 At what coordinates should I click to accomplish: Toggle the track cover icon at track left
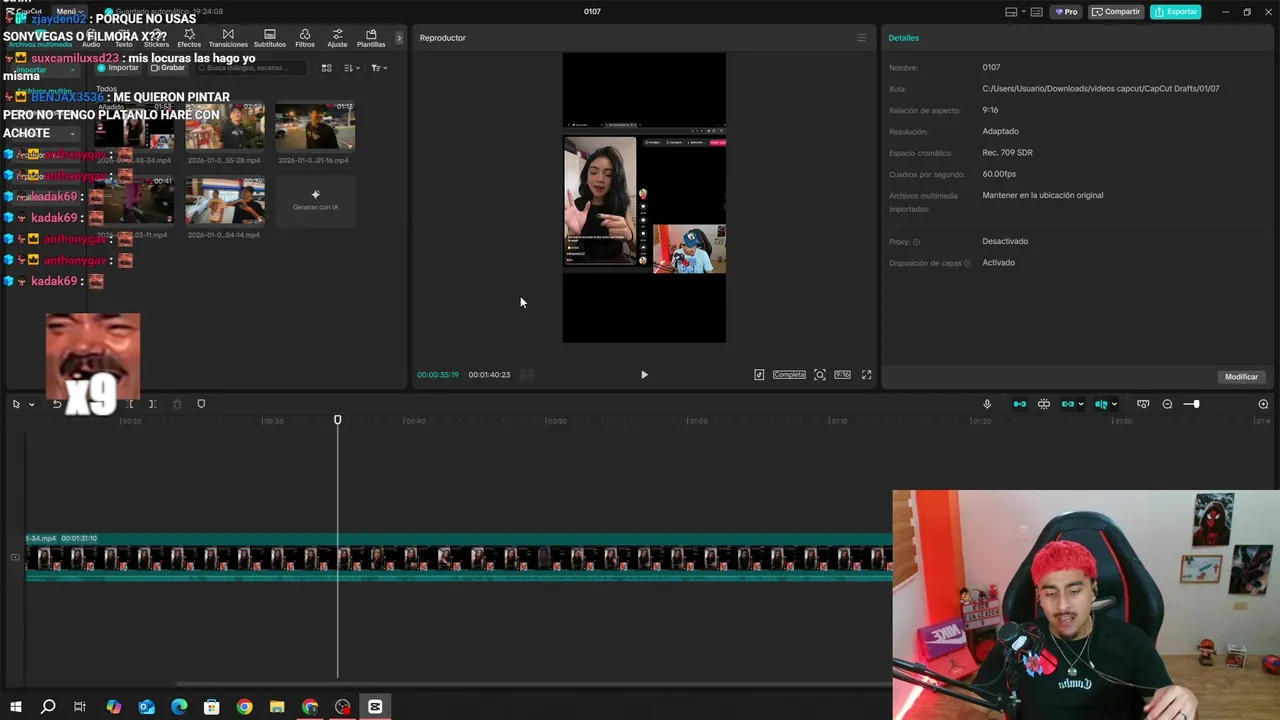click(14, 557)
